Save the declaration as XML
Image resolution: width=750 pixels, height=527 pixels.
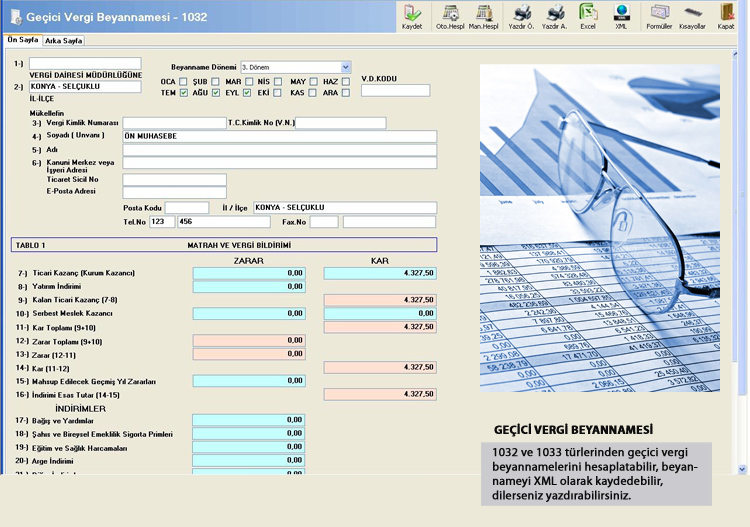point(621,16)
